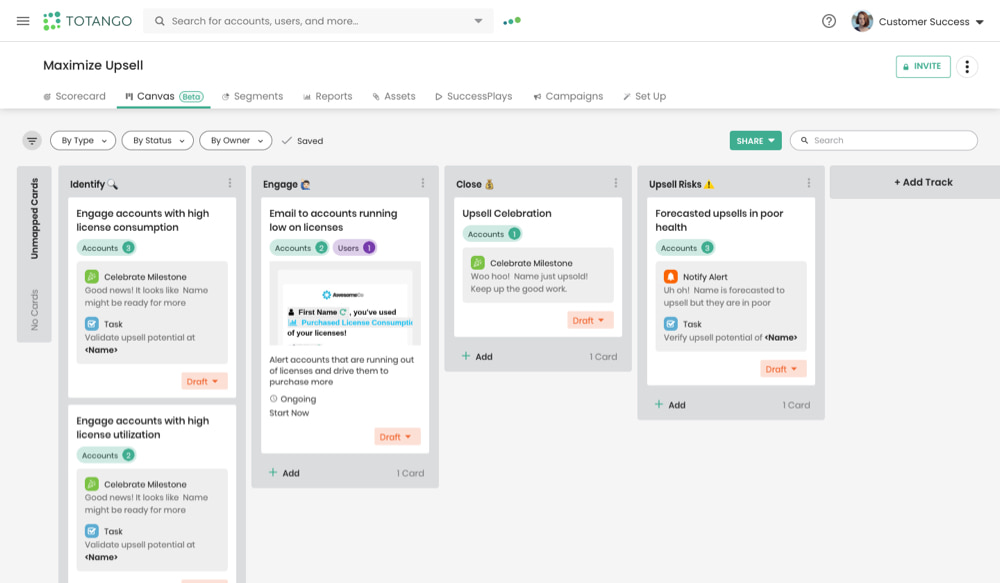This screenshot has height=583, width=1000.
Task: Open Upsell Risks track options menu
Action: point(809,184)
